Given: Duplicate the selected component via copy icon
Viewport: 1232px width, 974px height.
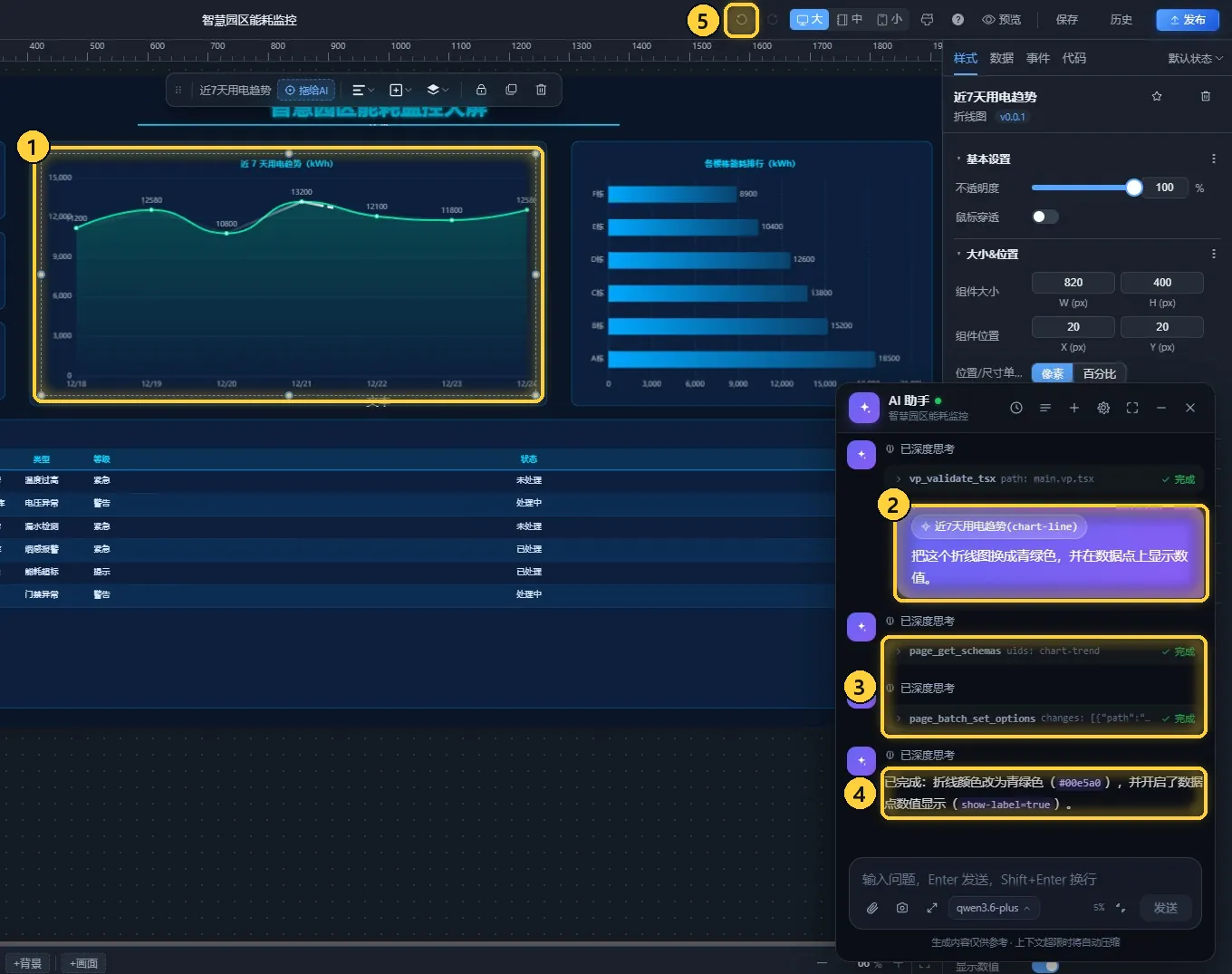Looking at the screenshot, I should tap(511, 90).
